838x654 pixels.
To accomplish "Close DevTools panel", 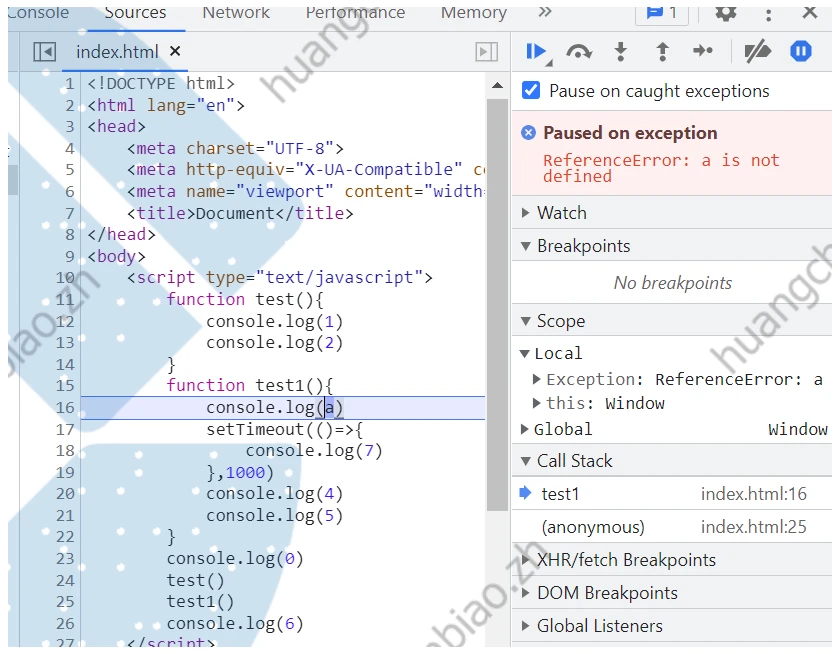I will pos(810,12).
